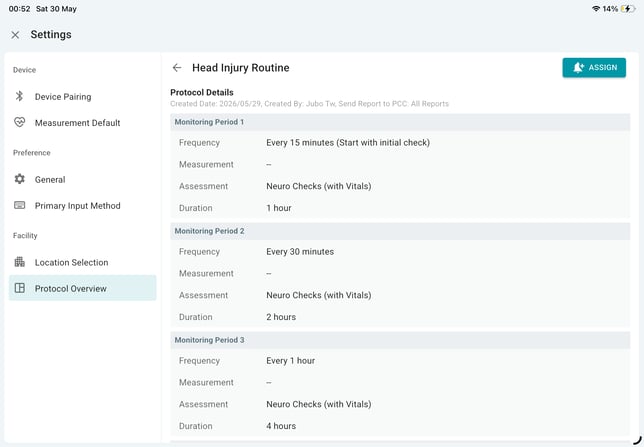The image size is (644, 447).
Task: Click the 'Device' section label
Action: [24, 70]
